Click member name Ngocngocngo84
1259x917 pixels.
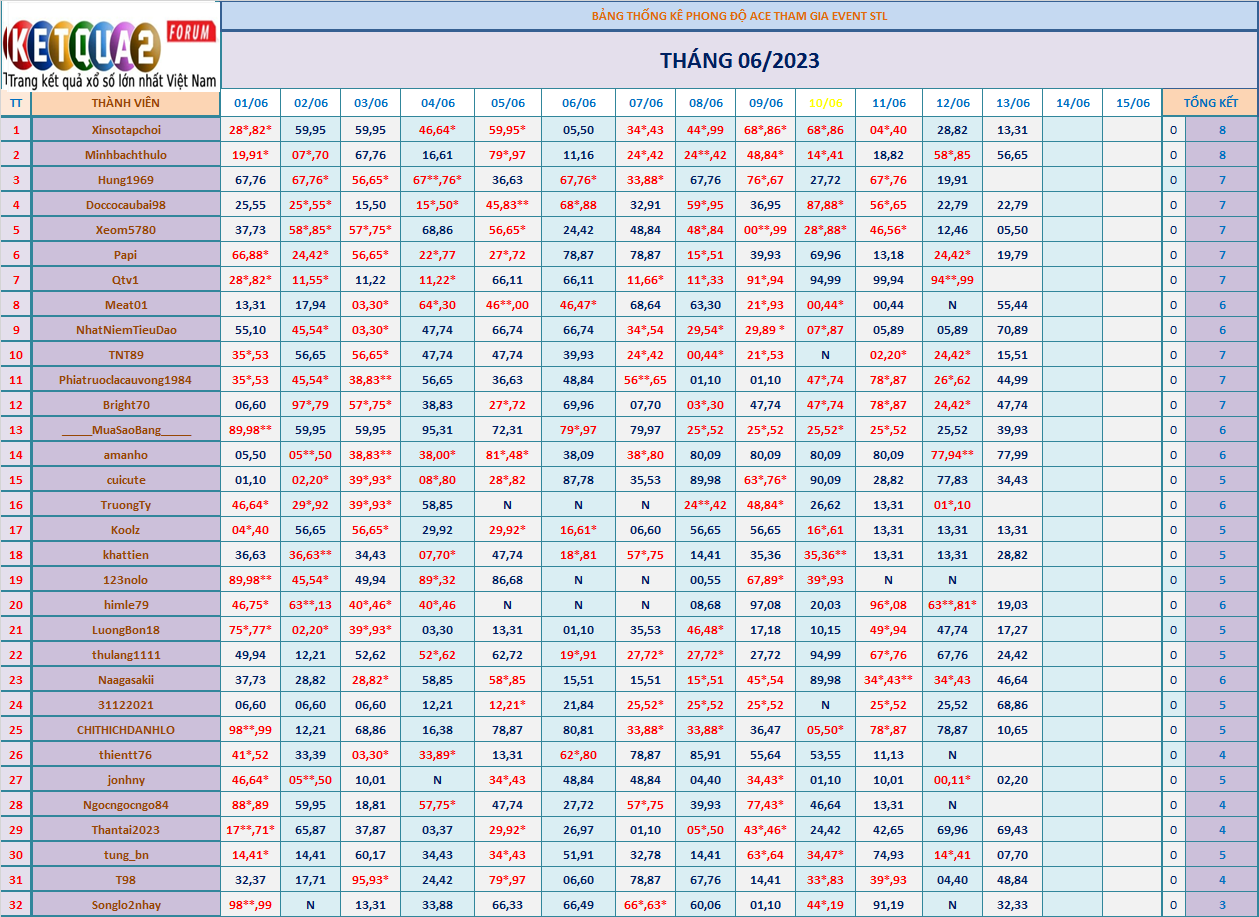(125, 805)
